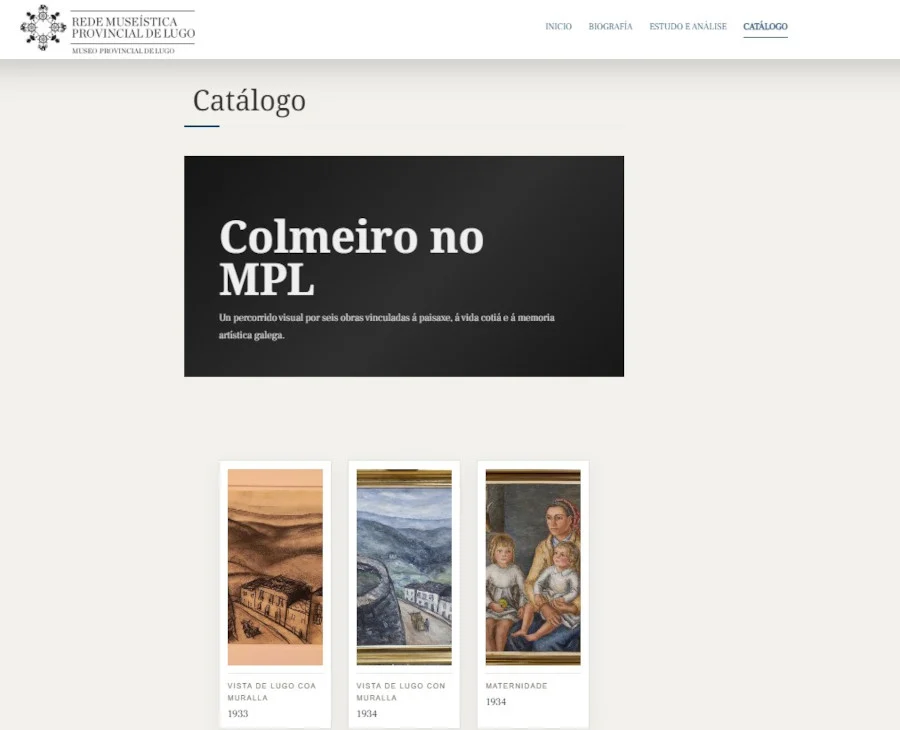Viewport: 900px width, 730px height.
Task: Click the banner description about seis obras
Action: [386, 326]
